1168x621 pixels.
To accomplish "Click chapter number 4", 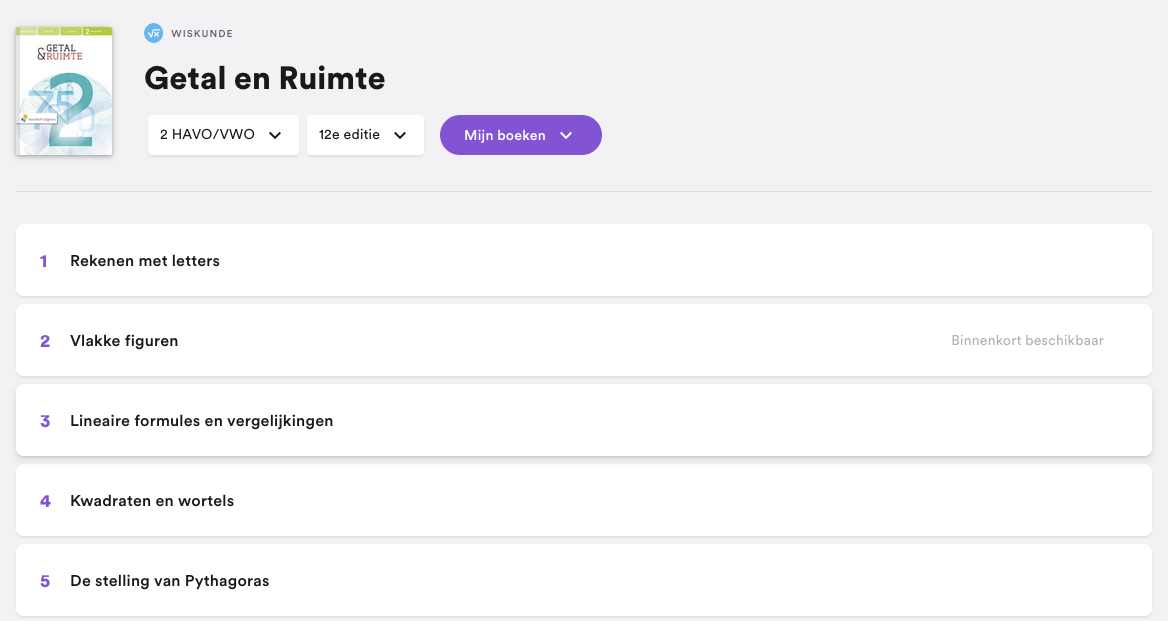I will (45, 501).
